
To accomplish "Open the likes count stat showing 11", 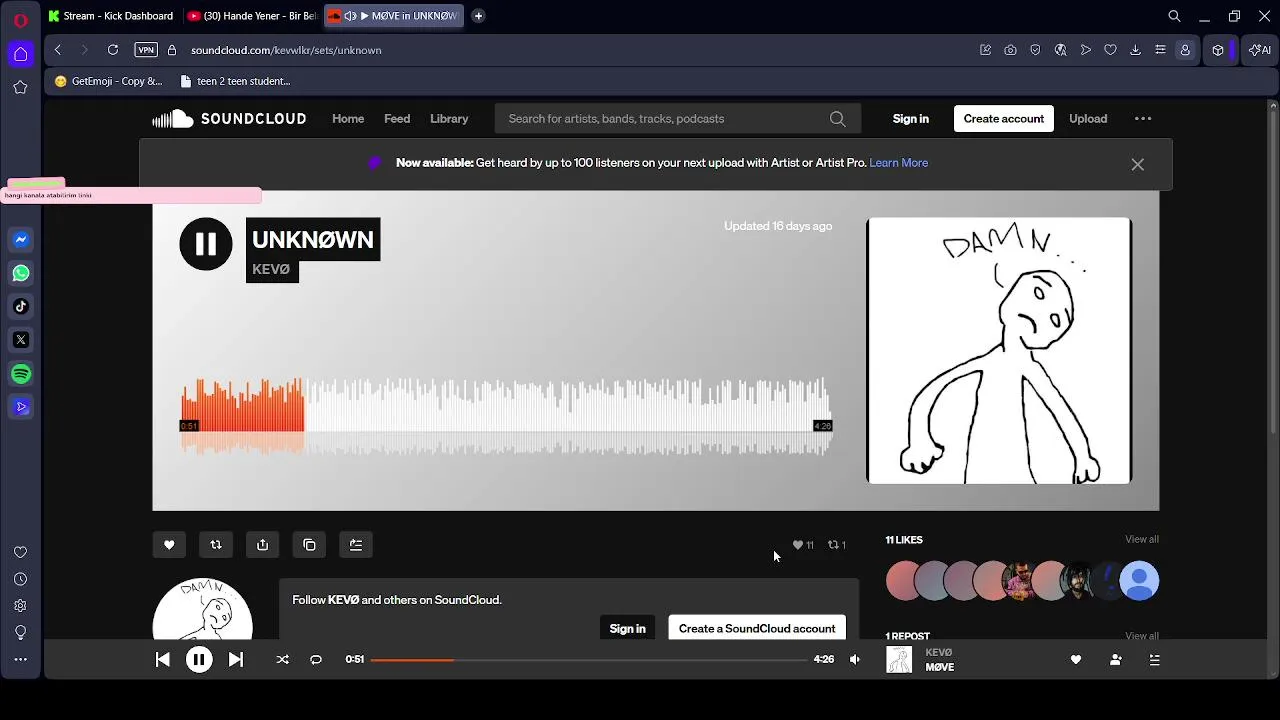I will click(x=803, y=545).
